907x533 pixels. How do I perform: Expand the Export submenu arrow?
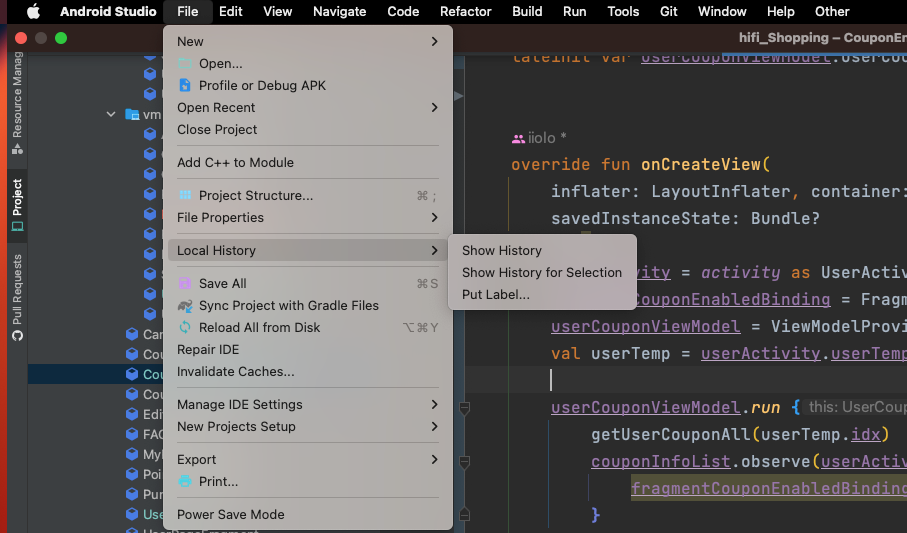coord(434,460)
